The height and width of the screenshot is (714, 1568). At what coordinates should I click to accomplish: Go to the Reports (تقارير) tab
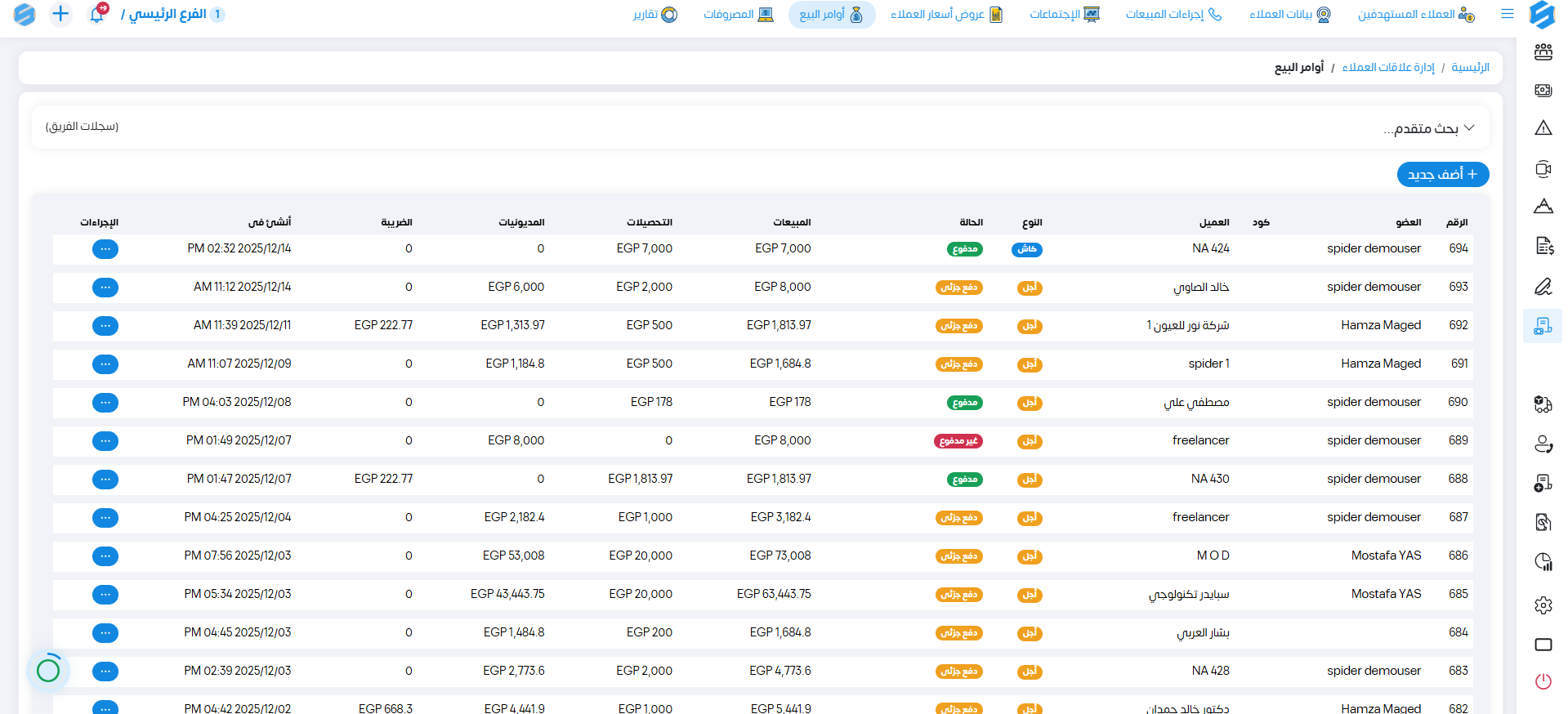(654, 15)
